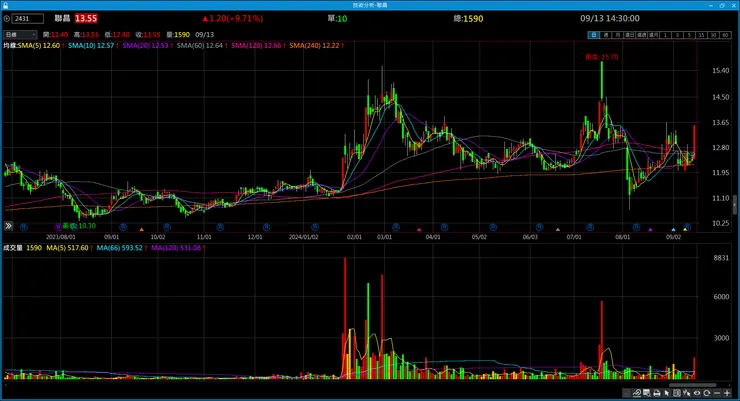Image resolution: width=740 pixels, height=401 pixels.
Task: Open the window search/magnify icon
Action: pos(647,393)
